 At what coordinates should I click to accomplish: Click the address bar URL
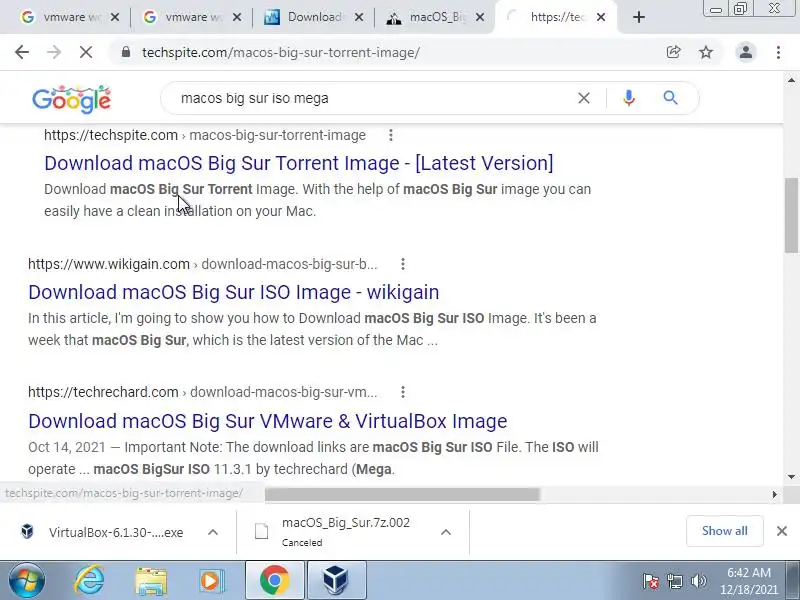[281, 53]
